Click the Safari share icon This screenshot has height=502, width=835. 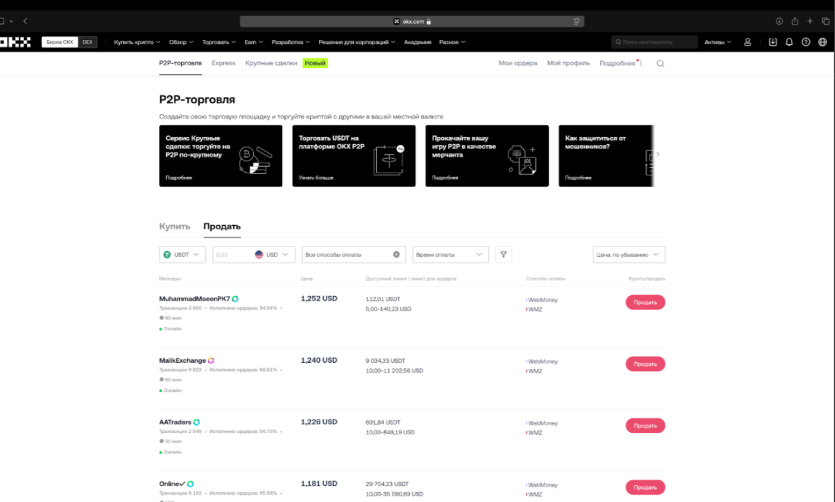[x=795, y=21]
